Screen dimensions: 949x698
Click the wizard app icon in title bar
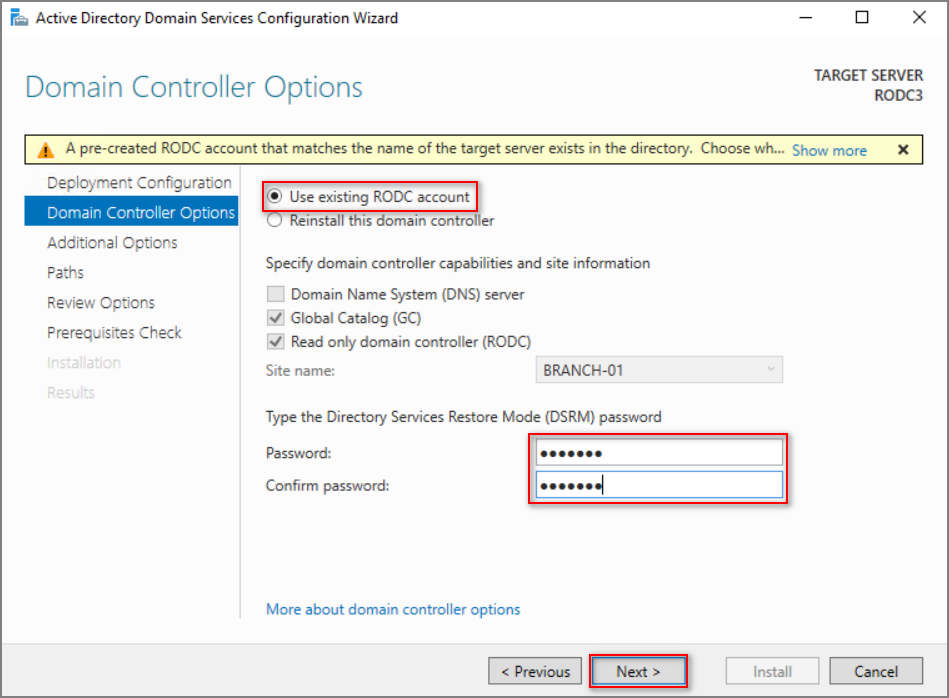coord(19,18)
